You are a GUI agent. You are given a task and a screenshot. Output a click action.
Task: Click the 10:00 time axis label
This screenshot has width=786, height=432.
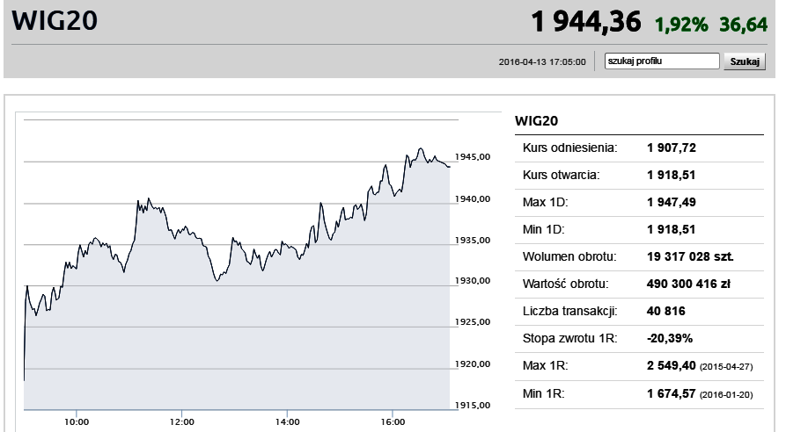click(x=76, y=422)
